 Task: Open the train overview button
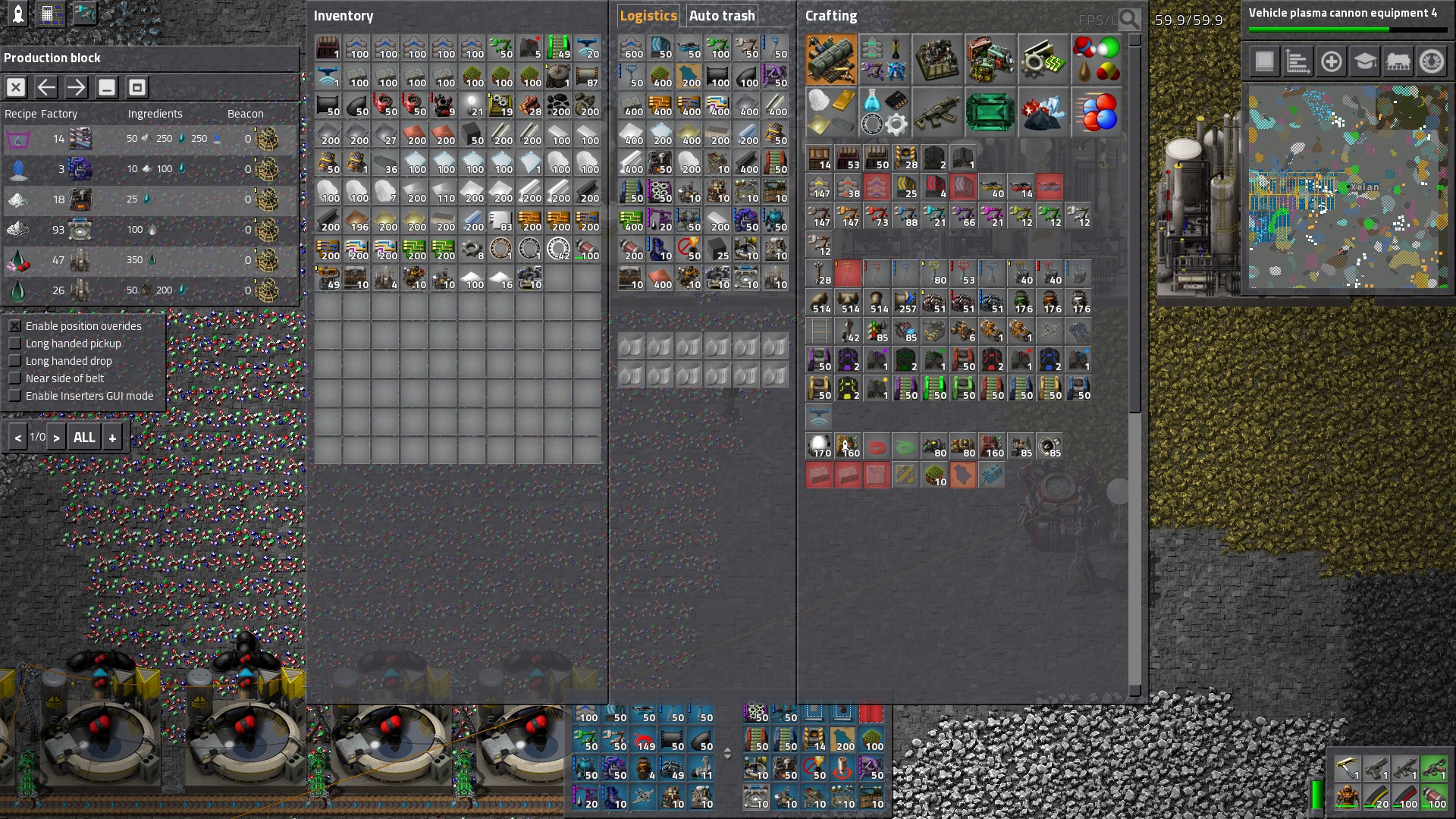tap(1398, 61)
